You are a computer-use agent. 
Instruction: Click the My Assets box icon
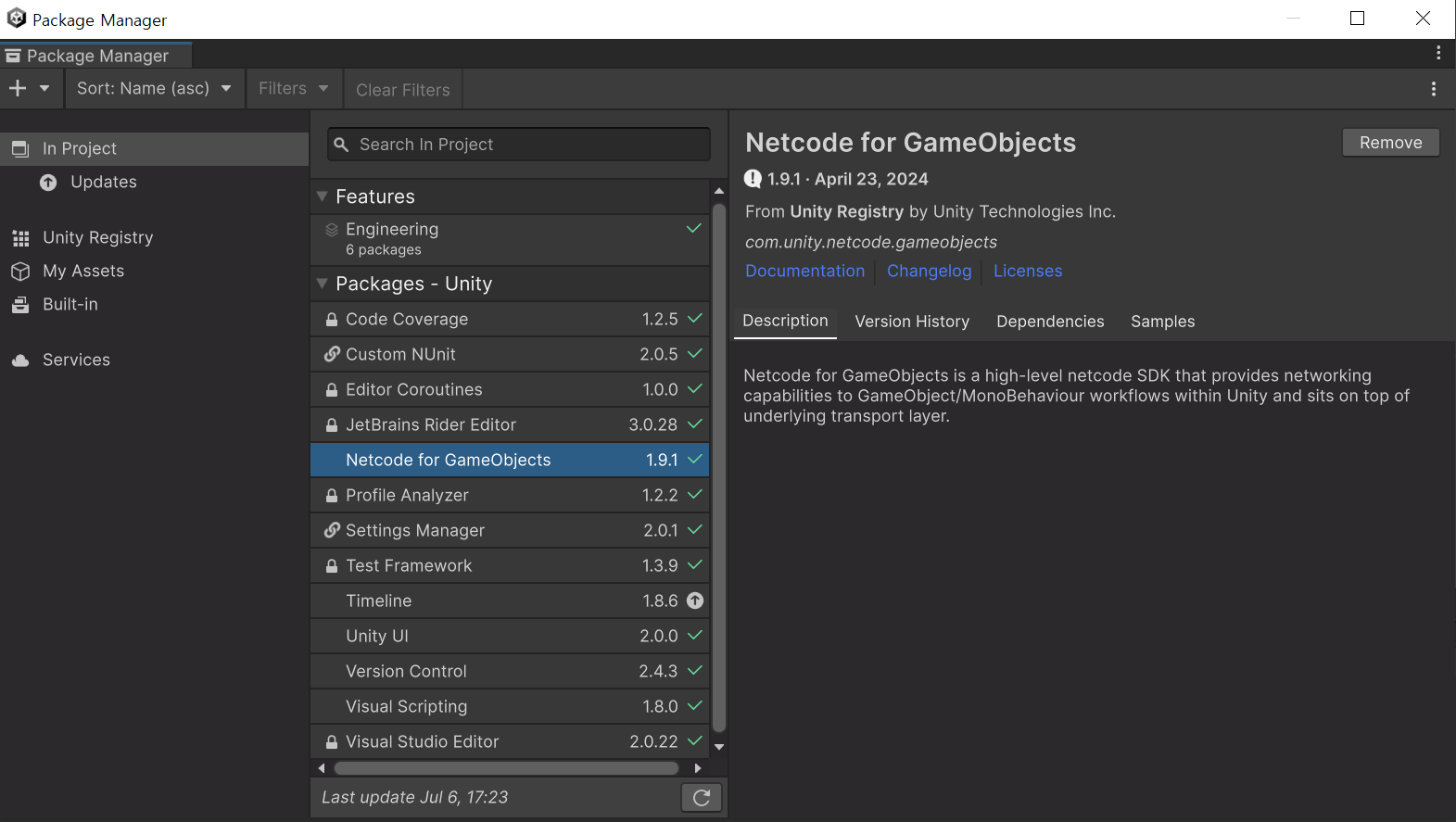[x=20, y=272]
